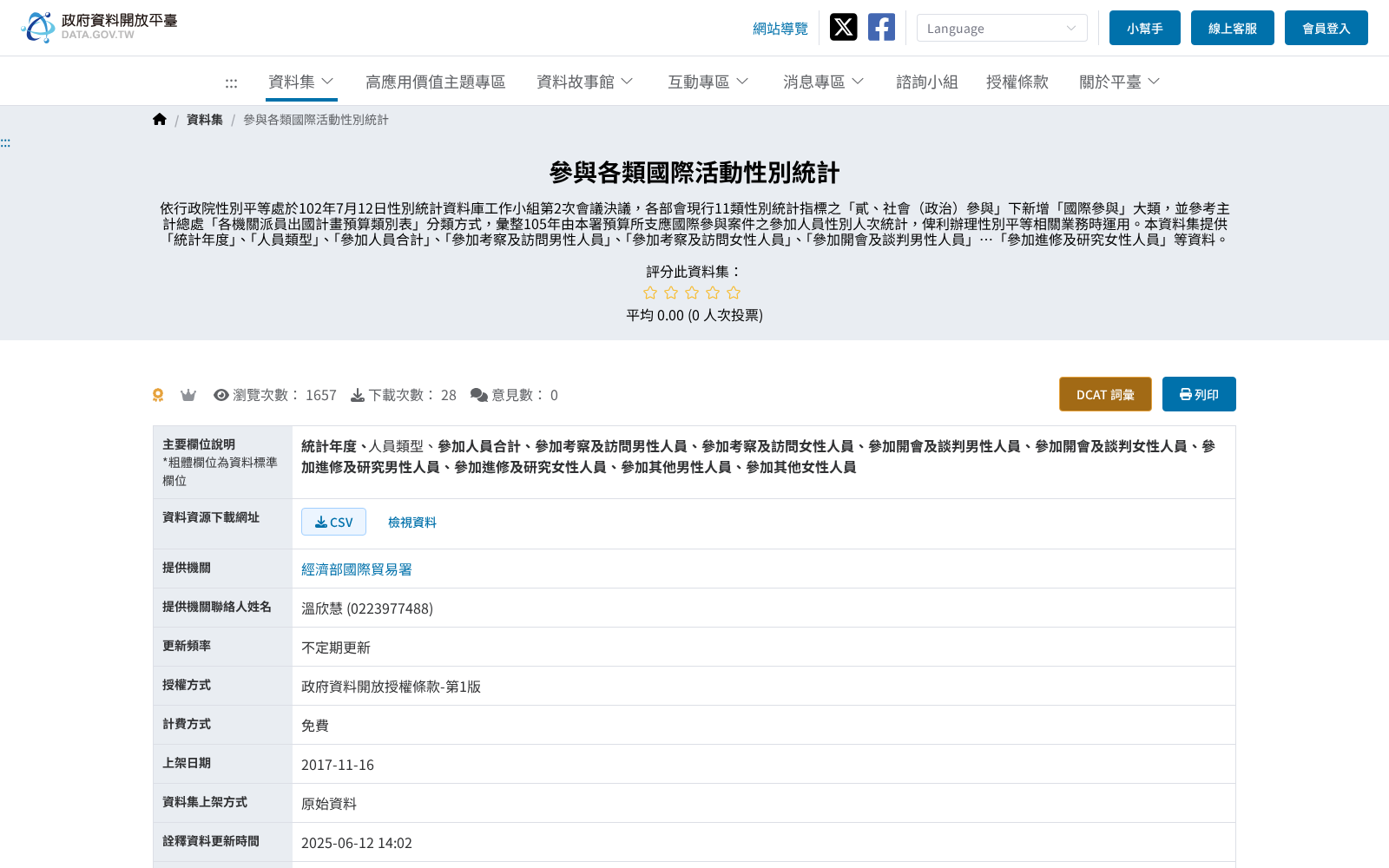Expand the 資料集 menu

pyautogui.click(x=301, y=82)
